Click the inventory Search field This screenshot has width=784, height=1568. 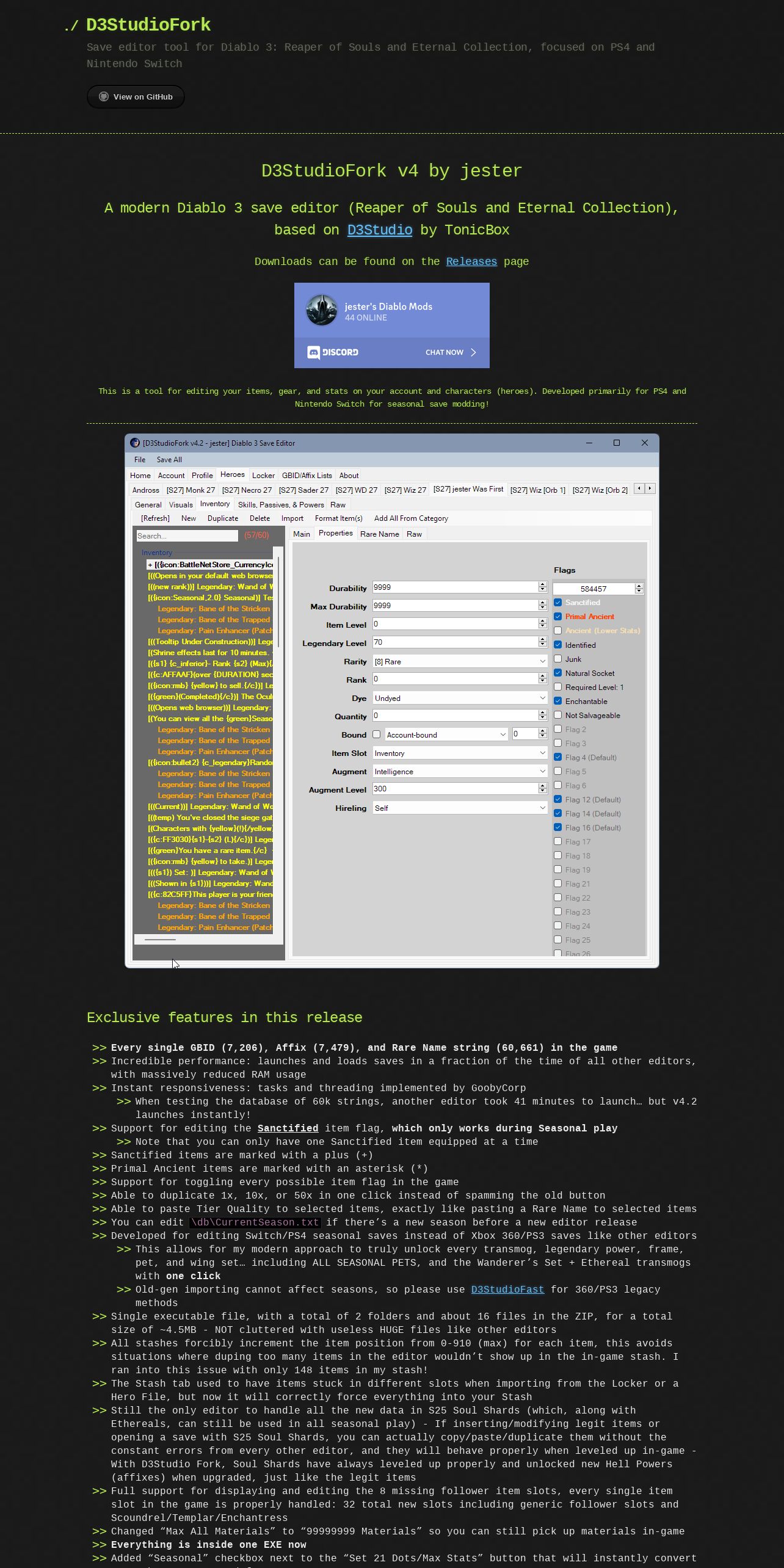tap(187, 535)
